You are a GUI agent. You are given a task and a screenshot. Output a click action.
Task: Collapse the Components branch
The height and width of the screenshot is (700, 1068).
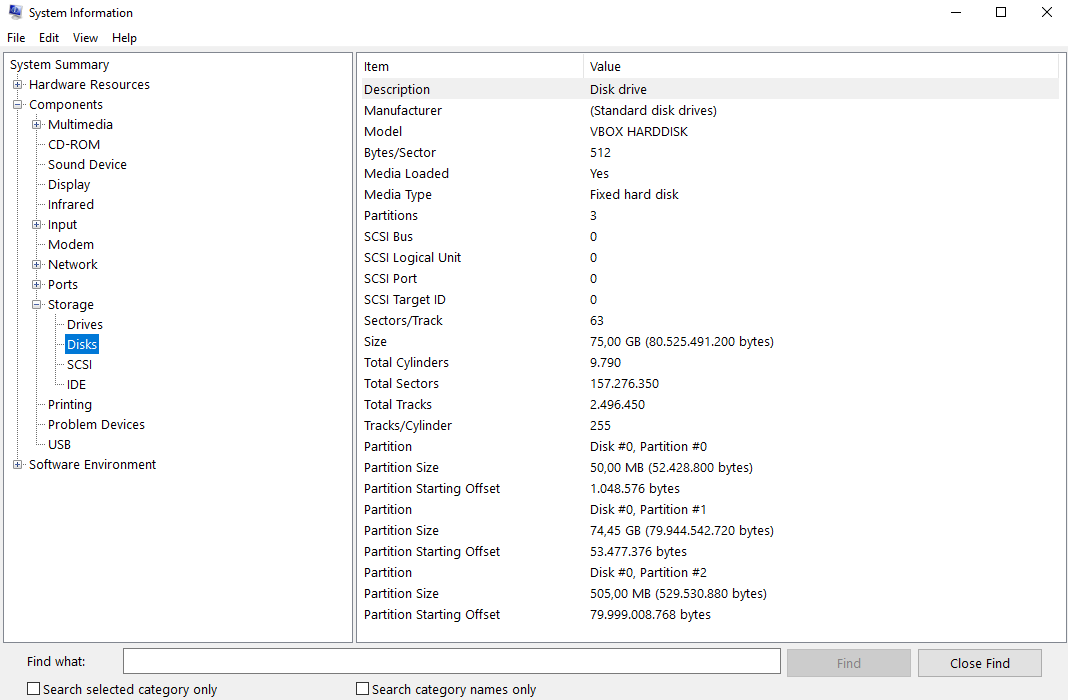coord(16,104)
